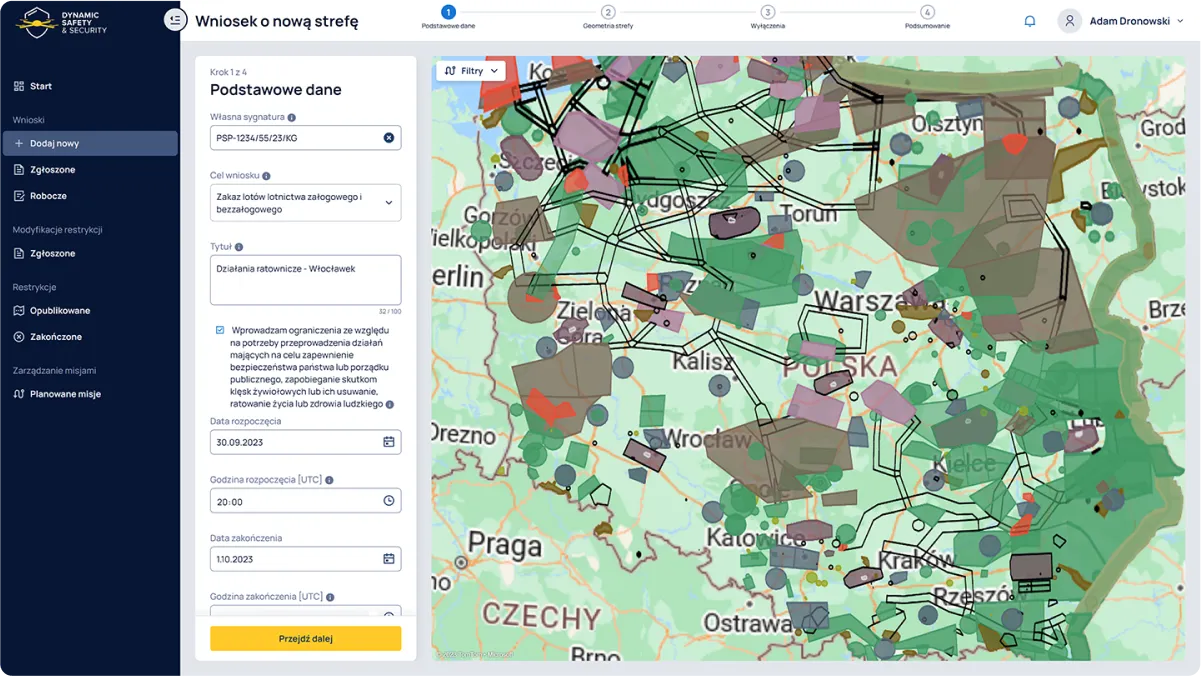The height and width of the screenshot is (676, 1201).
Task: Select the Geometria strefy step
Action: 607,15
